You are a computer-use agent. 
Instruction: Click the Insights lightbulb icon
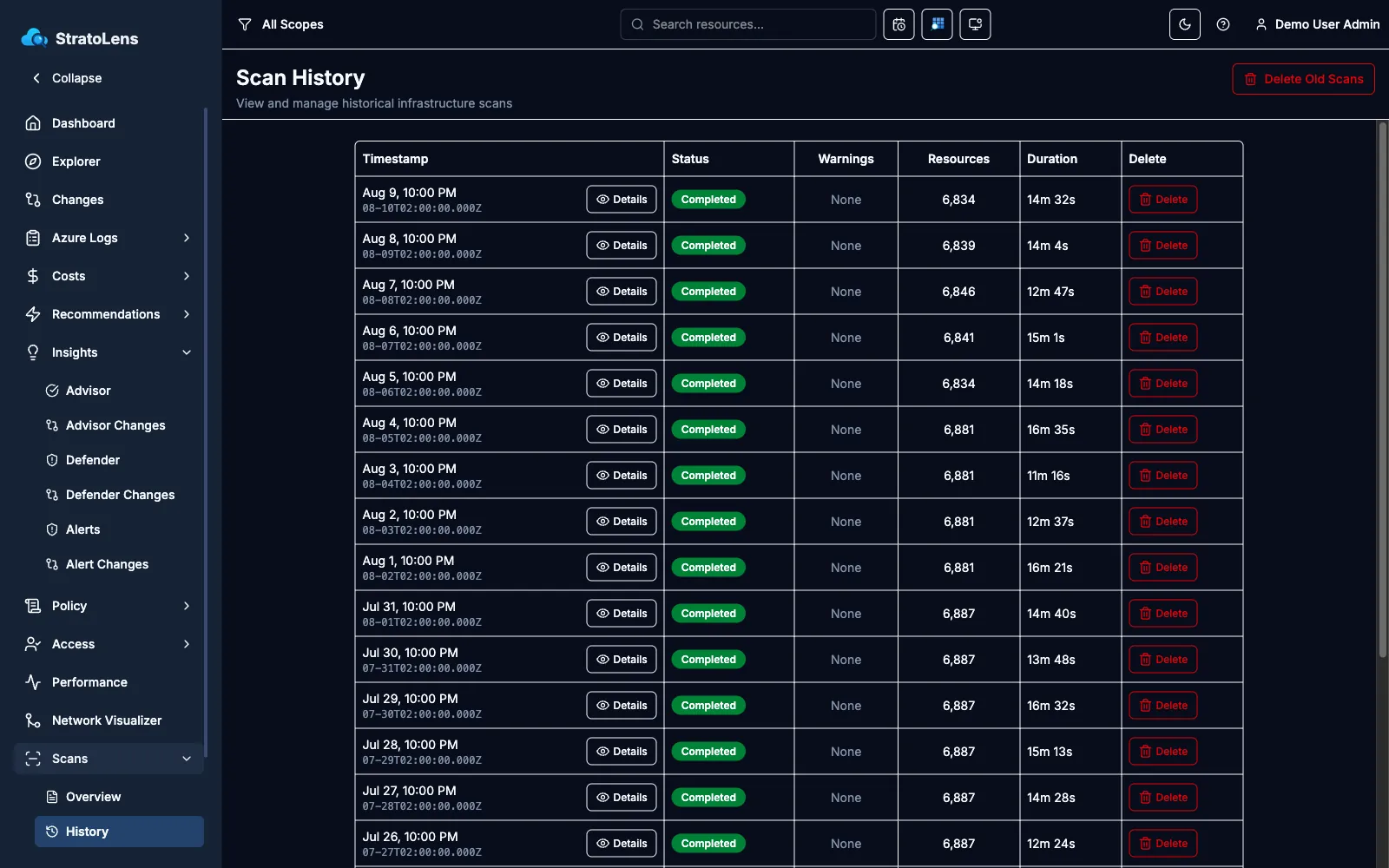[x=33, y=352]
